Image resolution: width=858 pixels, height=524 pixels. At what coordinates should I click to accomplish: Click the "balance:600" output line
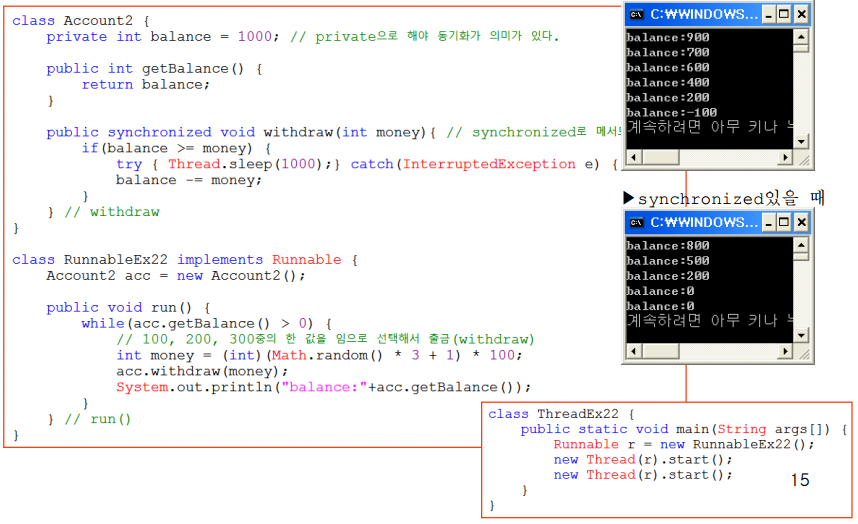pyautogui.click(x=668, y=67)
